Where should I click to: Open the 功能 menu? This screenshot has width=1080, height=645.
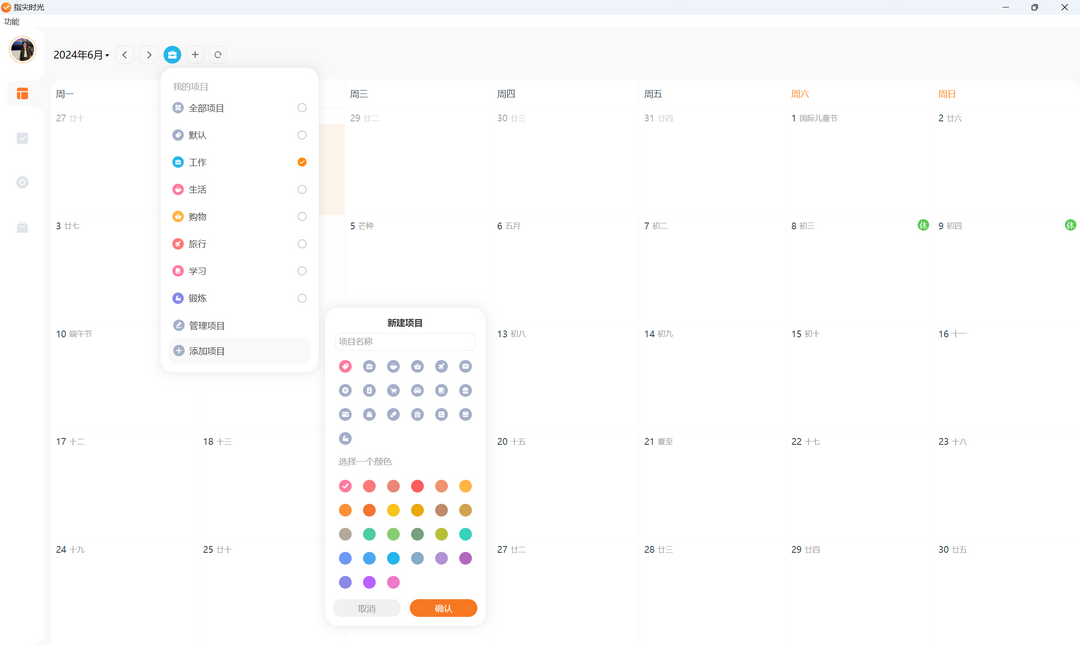[x=12, y=21]
